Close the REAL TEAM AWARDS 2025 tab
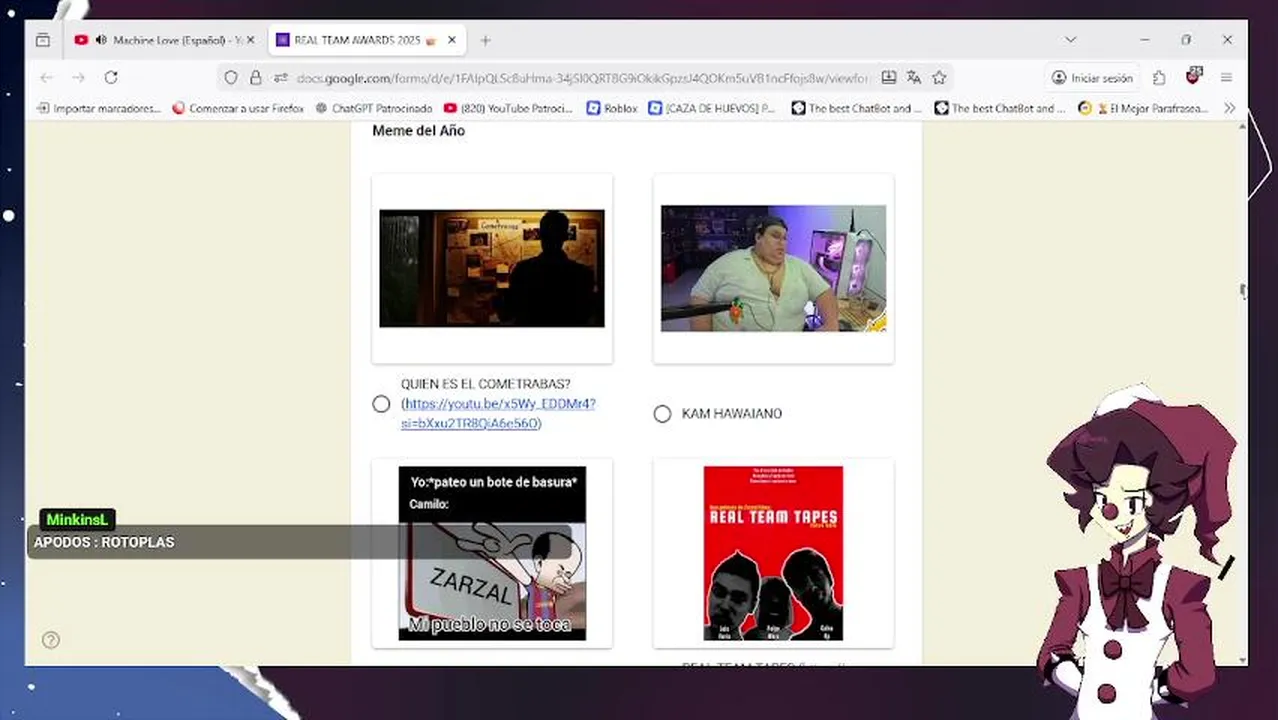Screen dimensions: 1278x720 (452, 40)
